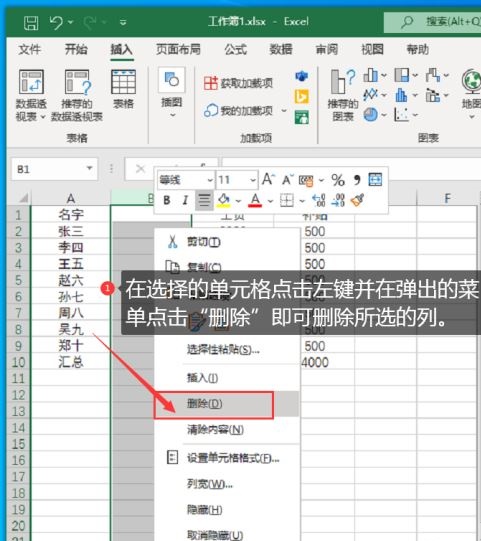
Task: Switch to the 视图 ribbon tab
Action: pyautogui.click(x=372, y=49)
